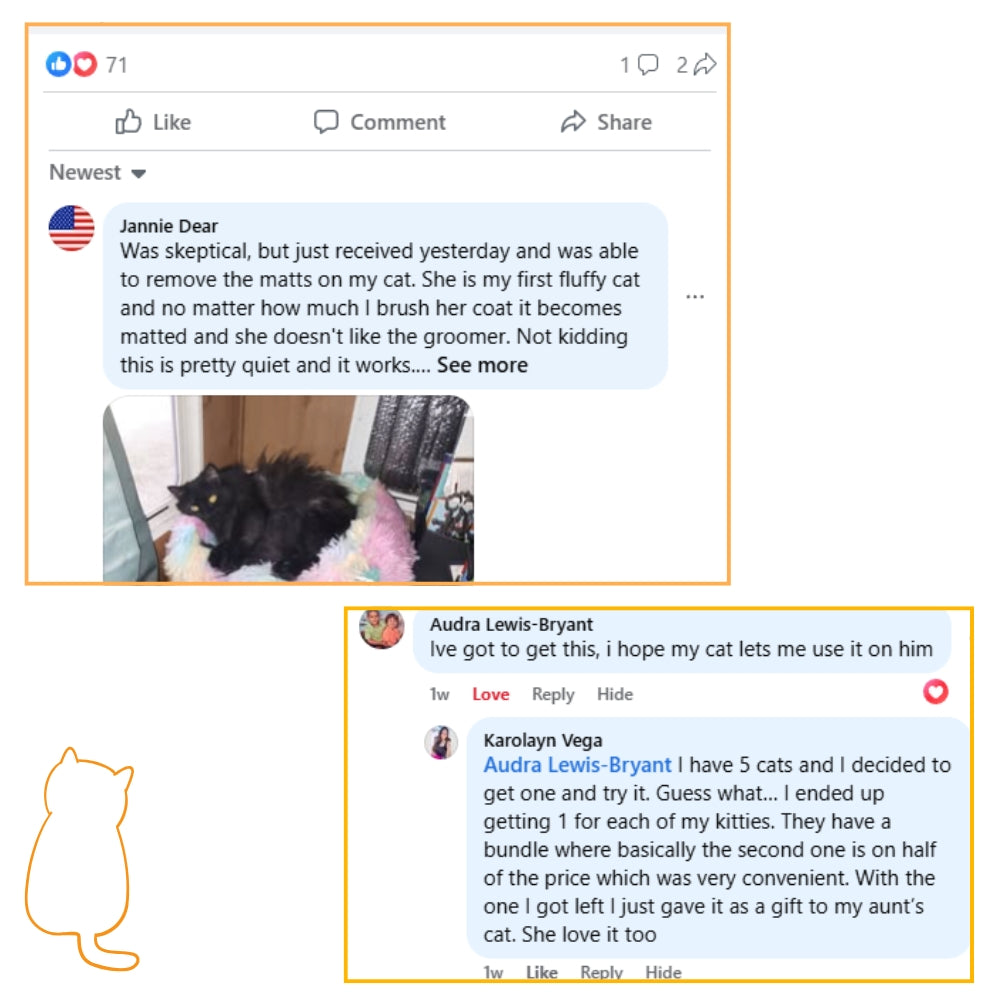The height and width of the screenshot is (1000, 1000).
Task: Open the Newest sort dropdown
Action: pyautogui.click(x=98, y=172)
